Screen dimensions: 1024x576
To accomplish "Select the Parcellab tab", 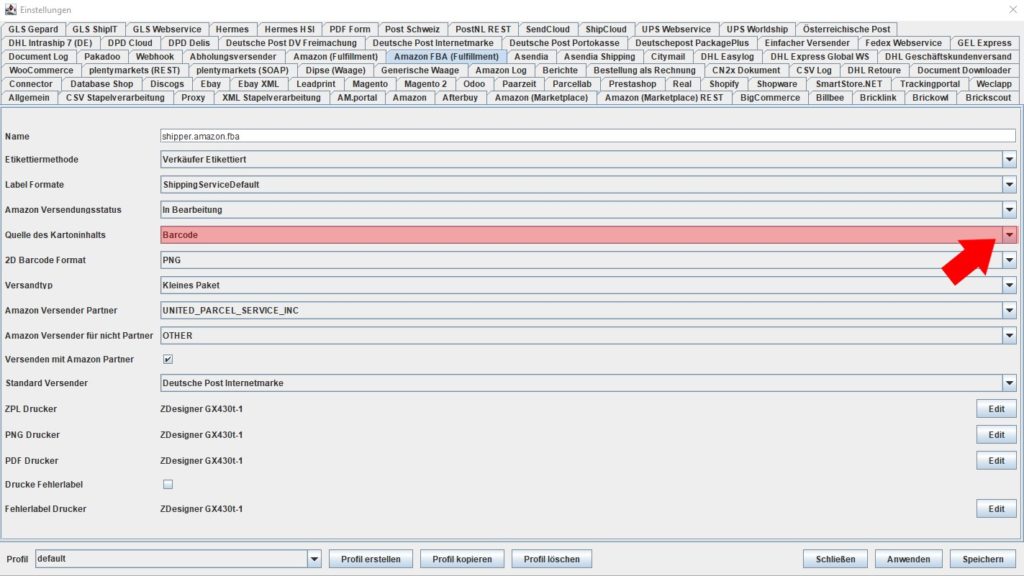I will [x=571, y=84].
